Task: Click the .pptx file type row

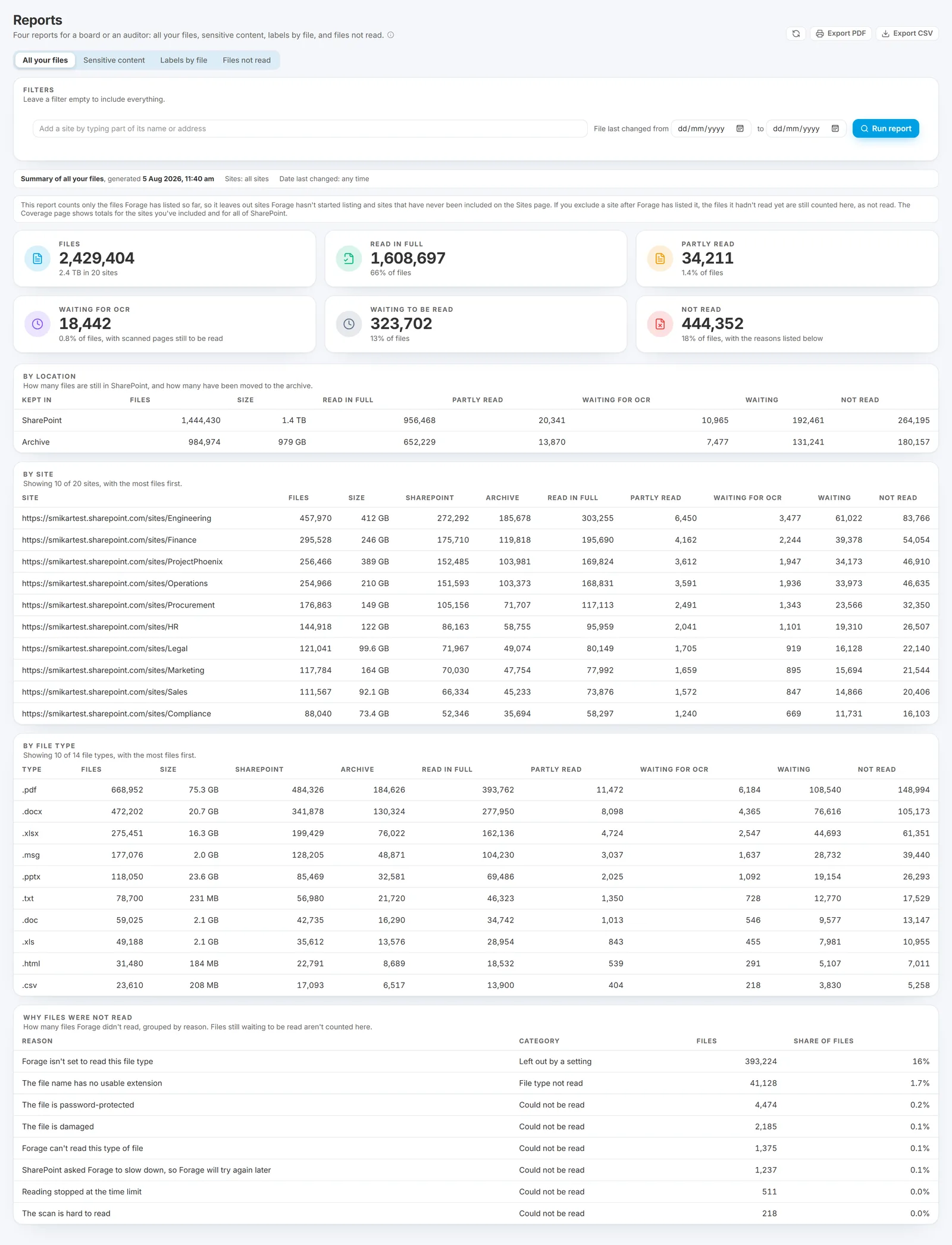Action: [476, 877]
